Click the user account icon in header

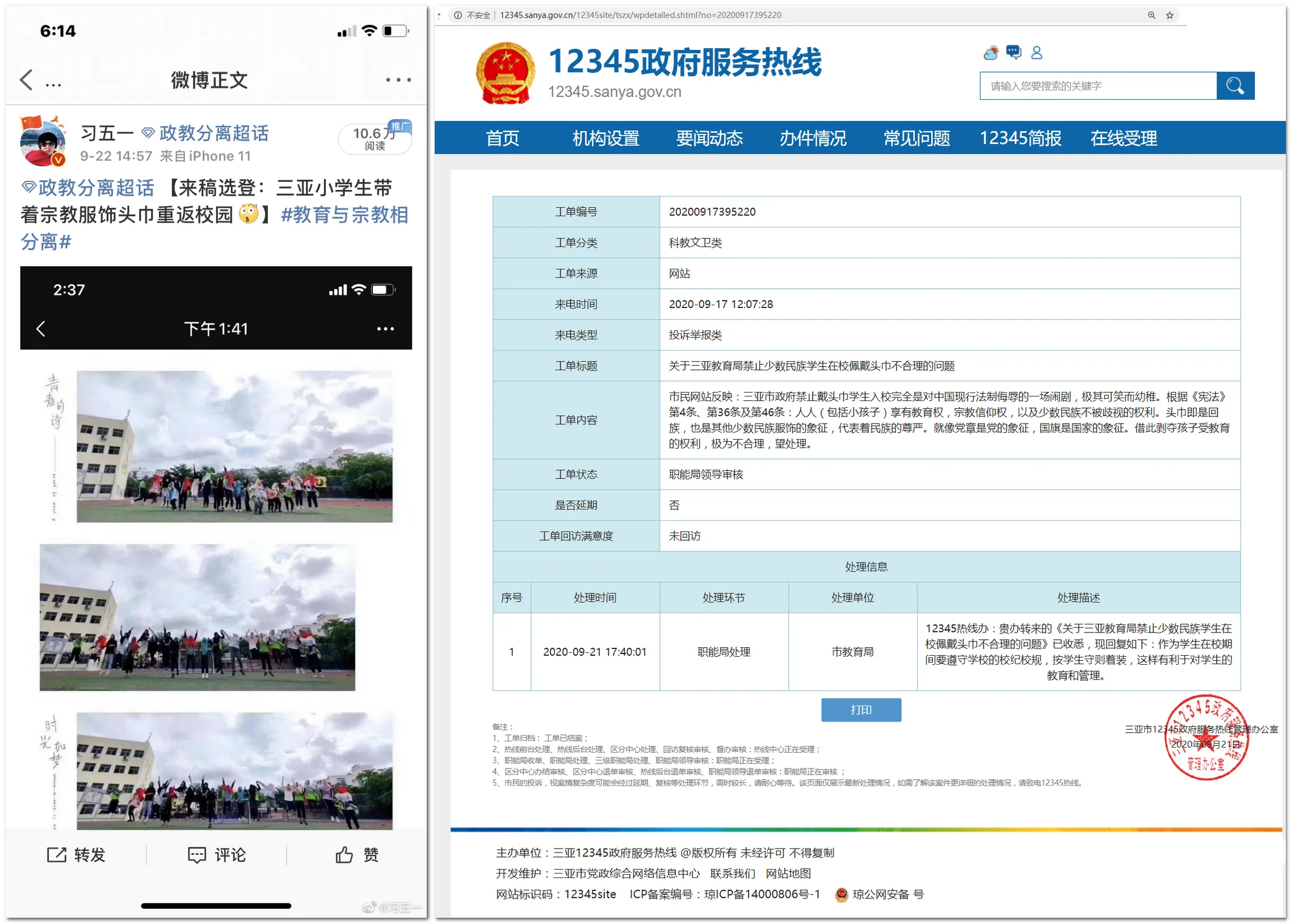tap(1037, 52)
